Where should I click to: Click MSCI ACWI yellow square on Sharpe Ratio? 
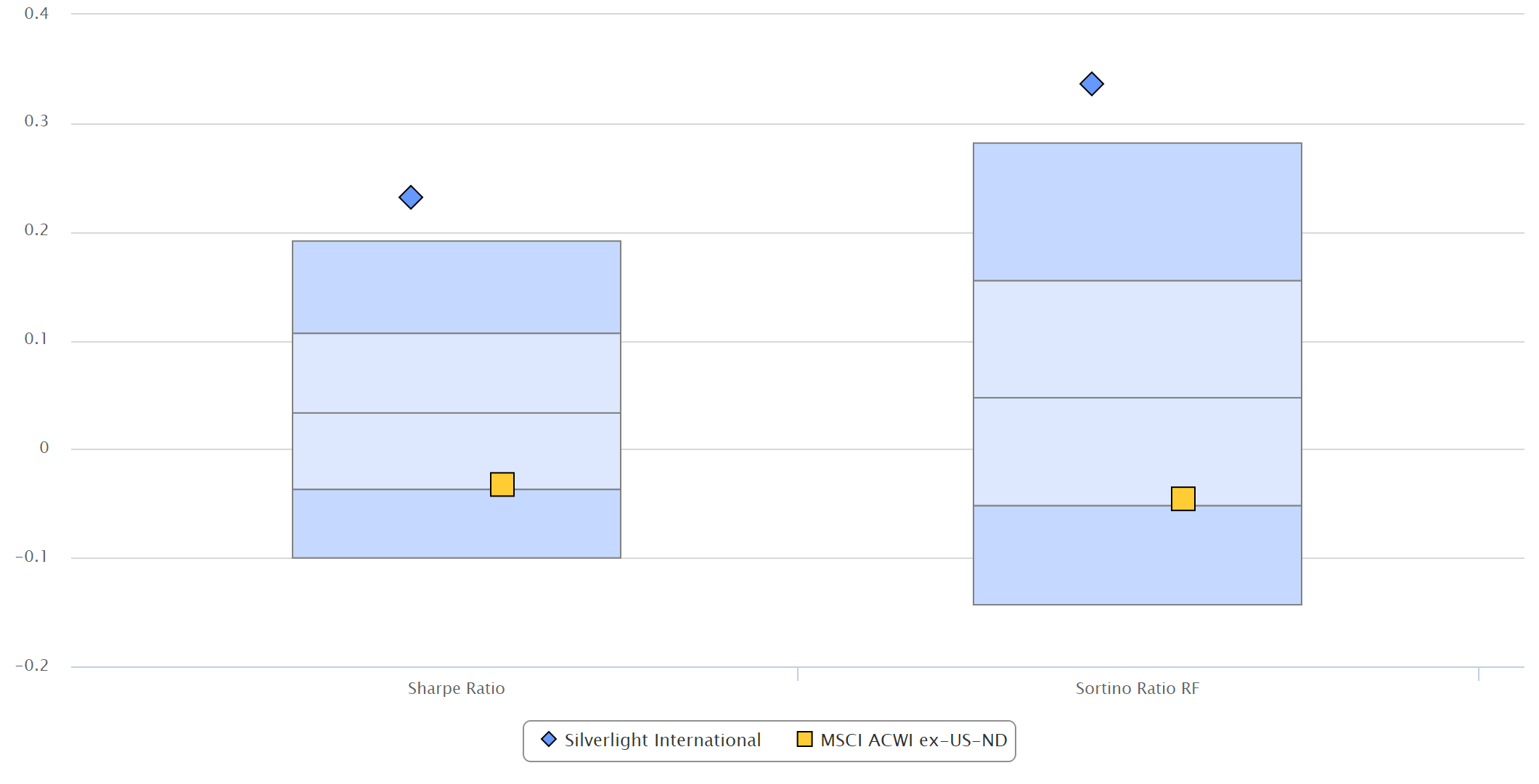pos(502,484)
